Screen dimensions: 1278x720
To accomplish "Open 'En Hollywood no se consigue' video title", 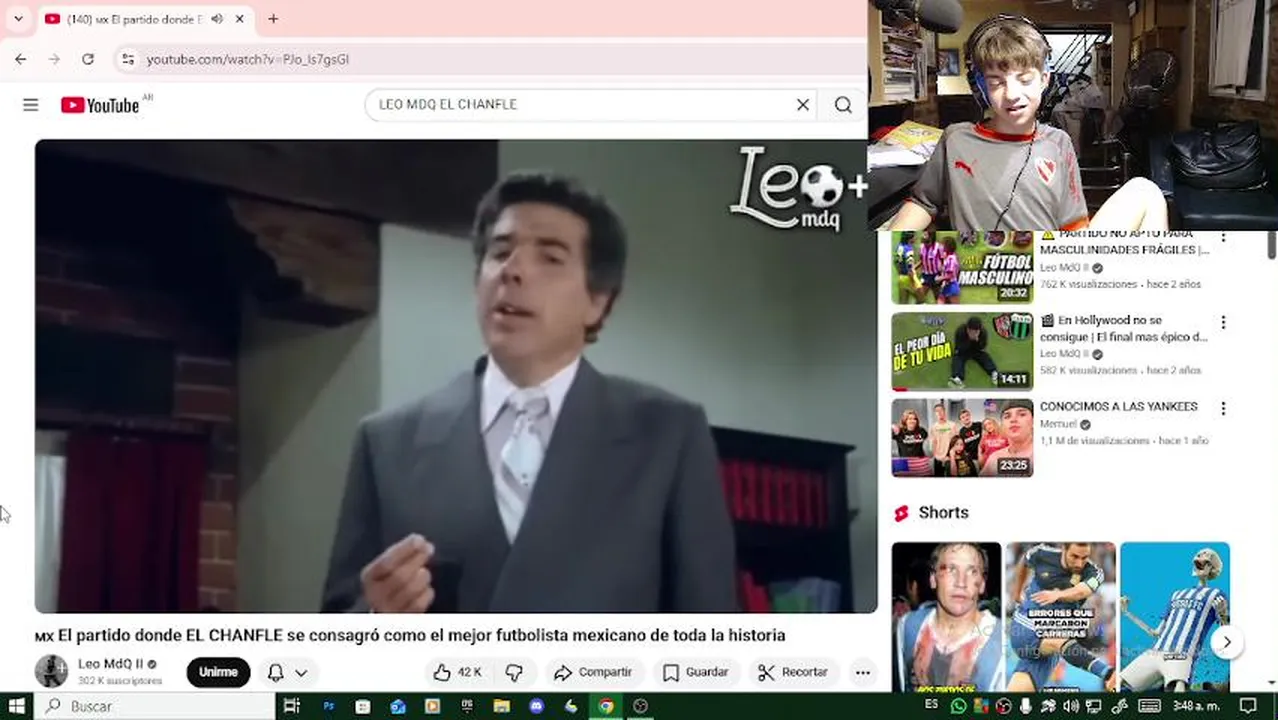I will tap(1124, 329).
